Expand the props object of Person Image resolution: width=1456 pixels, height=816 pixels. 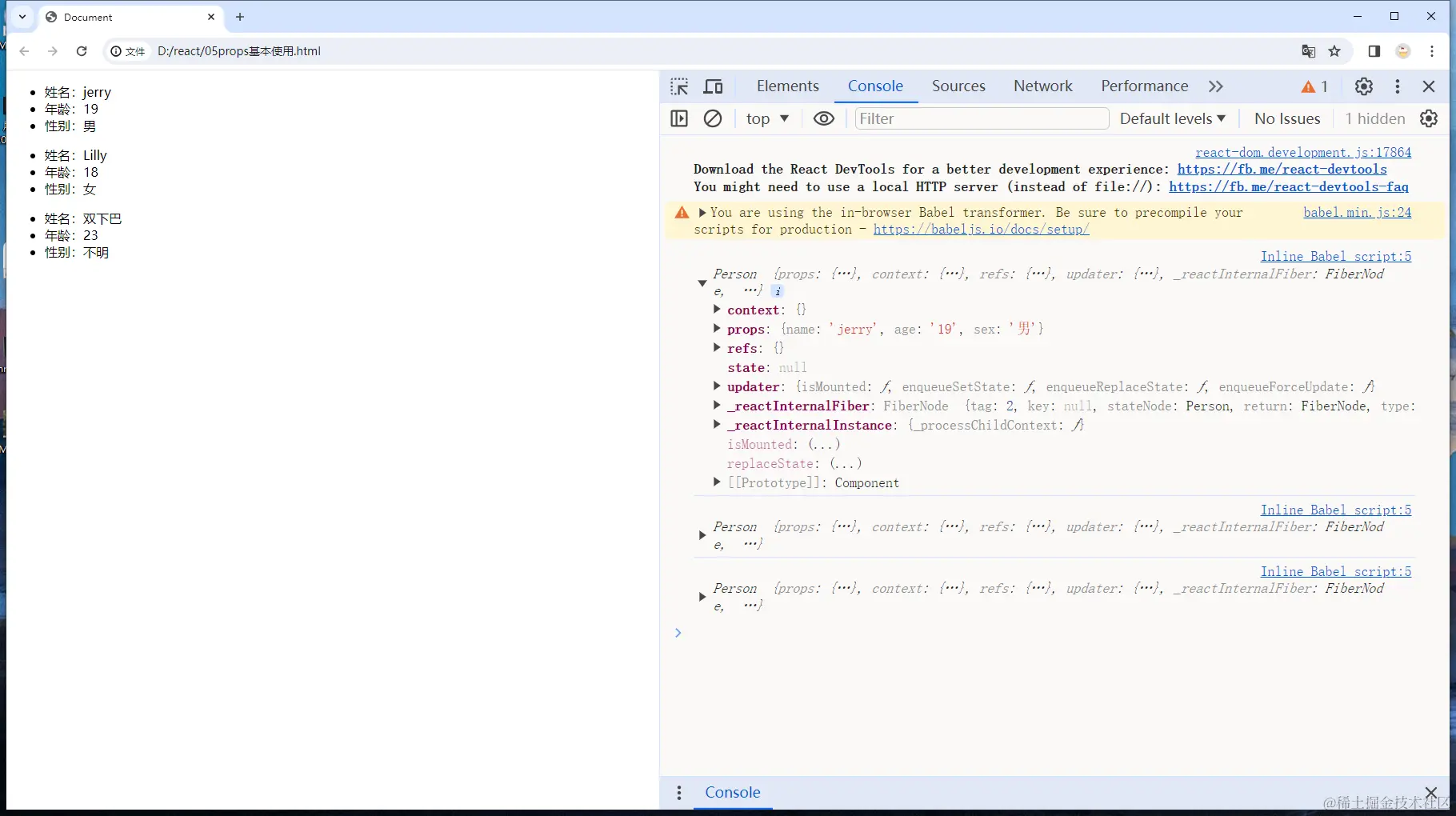(x=717, y=329)
